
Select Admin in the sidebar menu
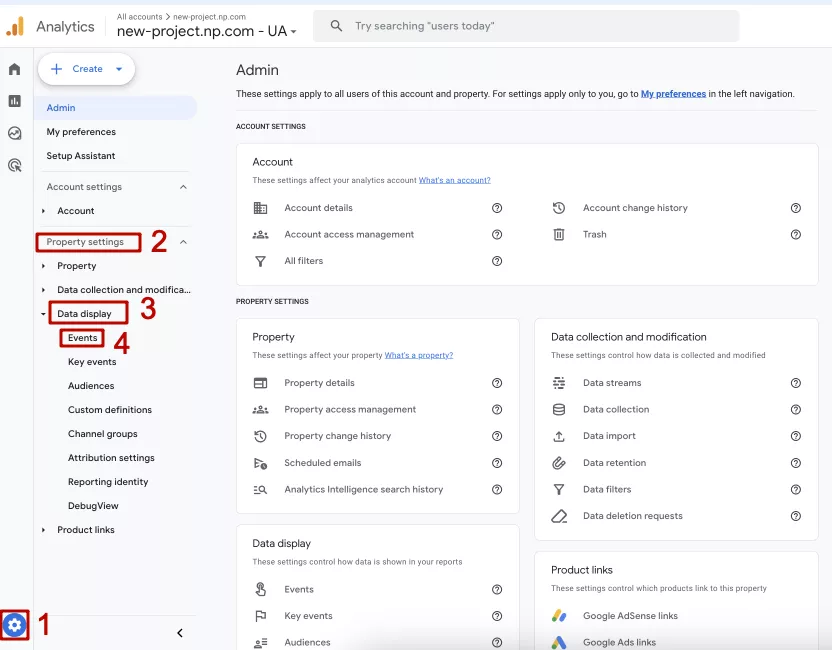pos(115,108)
